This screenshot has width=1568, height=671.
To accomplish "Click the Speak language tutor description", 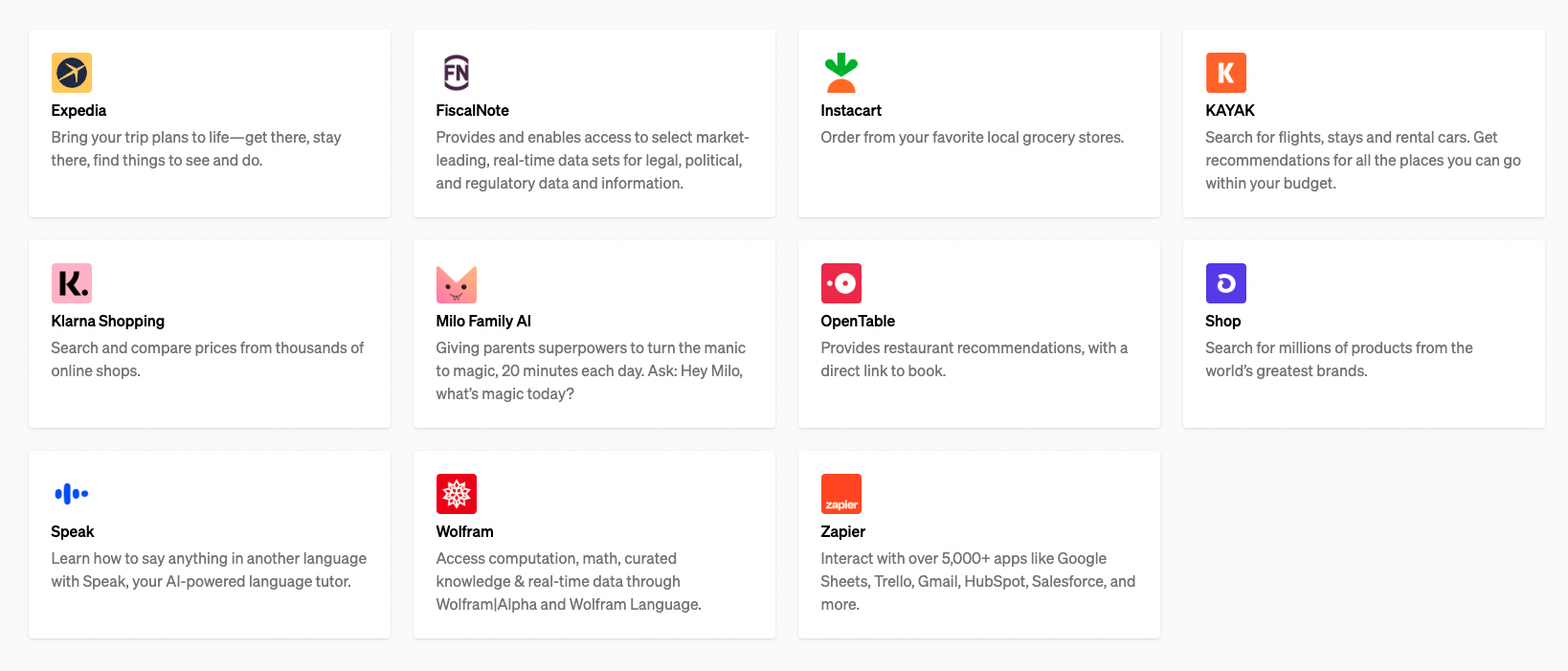I will coord(209,570).
